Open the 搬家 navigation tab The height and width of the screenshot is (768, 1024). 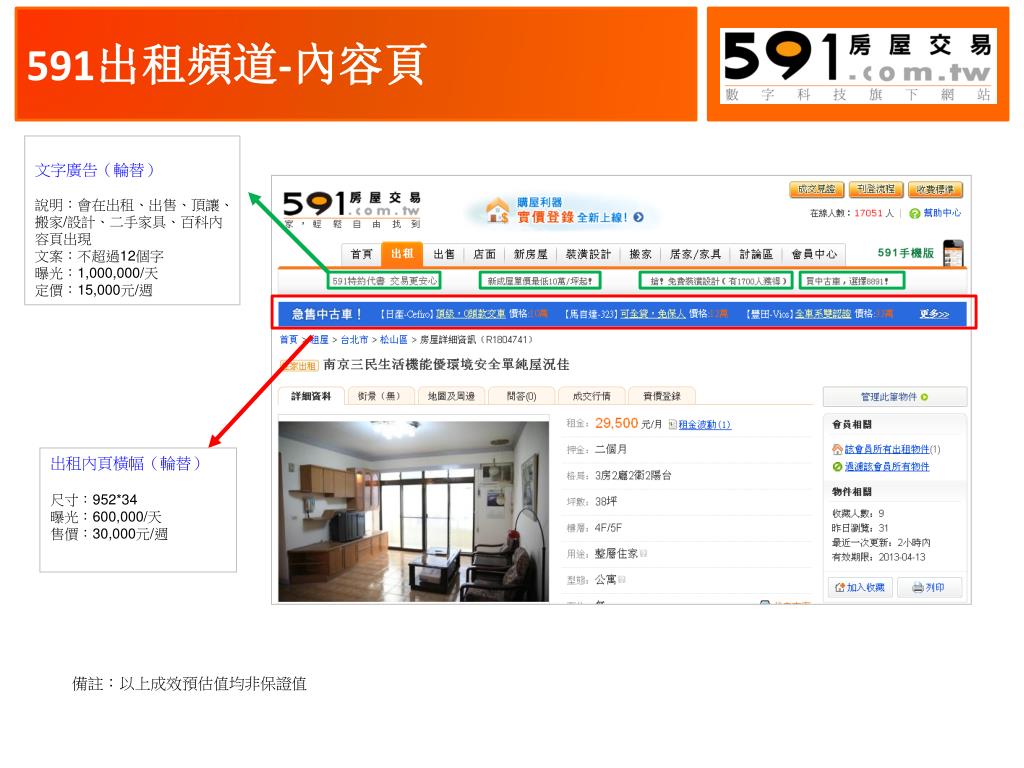[x=640, y=254]
